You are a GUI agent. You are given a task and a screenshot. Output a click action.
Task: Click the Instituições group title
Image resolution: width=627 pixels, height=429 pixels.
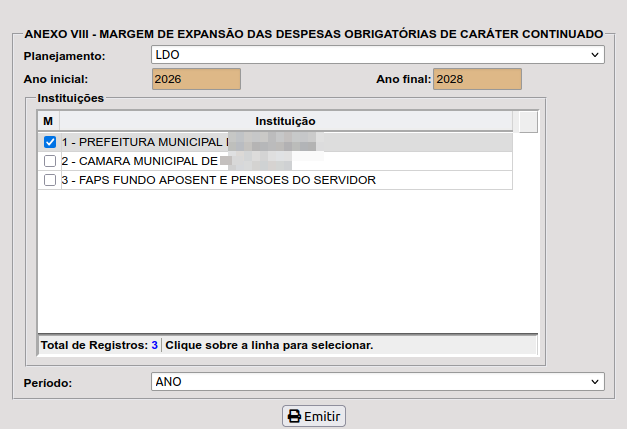pyautogui.click(x=70, y=98)
